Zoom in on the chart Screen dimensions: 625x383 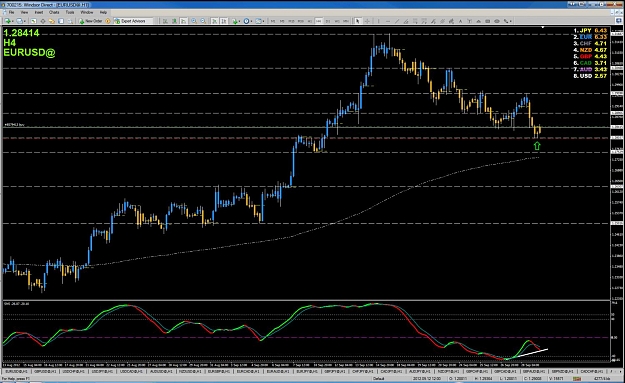194,21
